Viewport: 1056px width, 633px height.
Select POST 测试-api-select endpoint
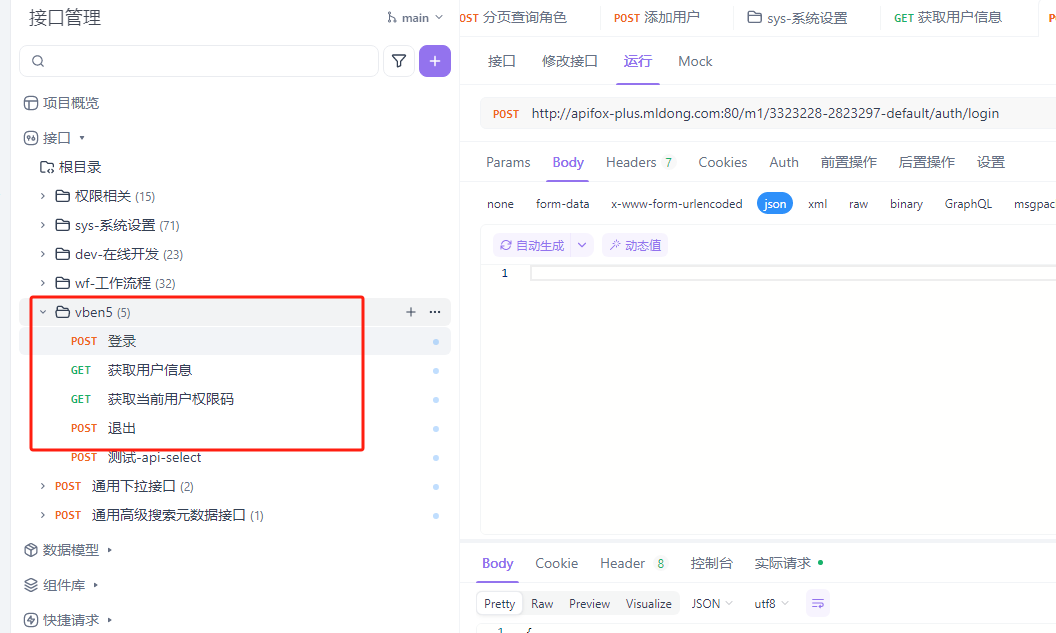(235, 457)
